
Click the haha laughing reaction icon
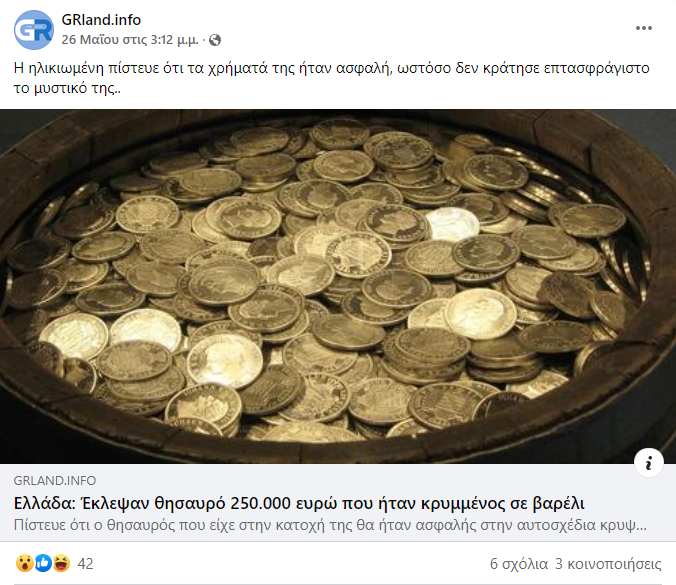[61, 563]
